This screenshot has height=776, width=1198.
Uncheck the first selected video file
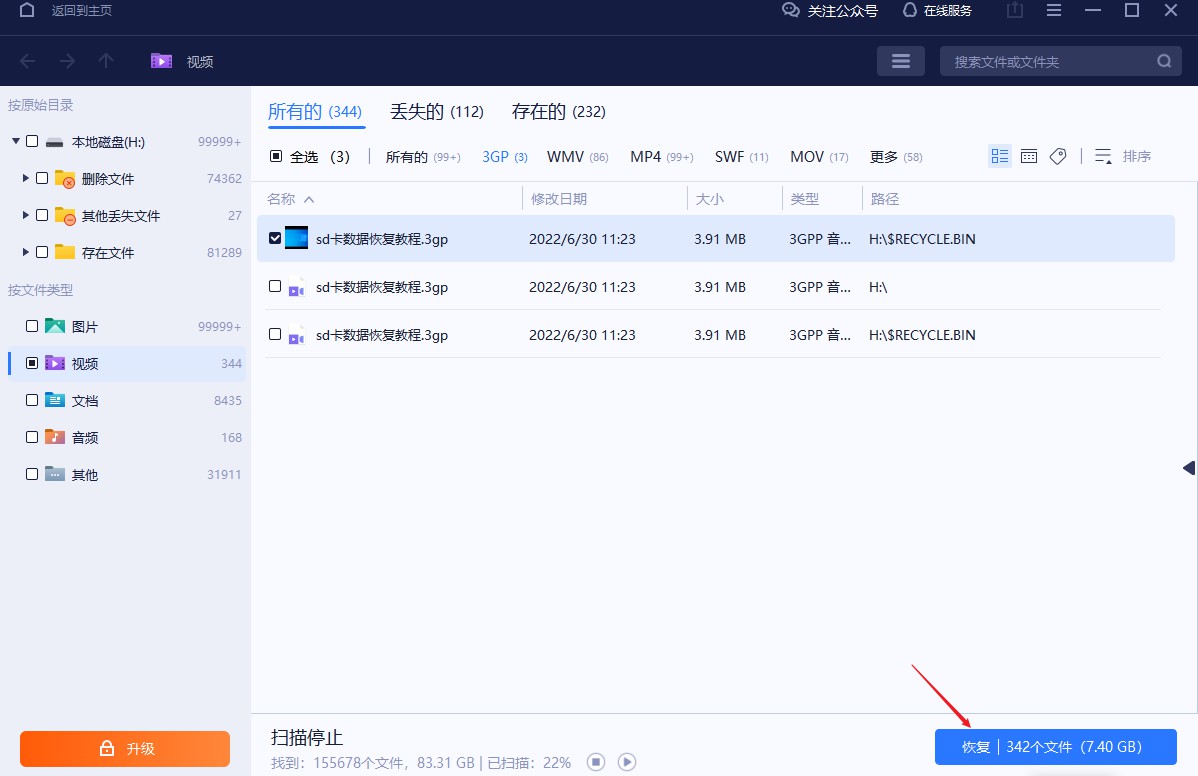pos(274,238)
